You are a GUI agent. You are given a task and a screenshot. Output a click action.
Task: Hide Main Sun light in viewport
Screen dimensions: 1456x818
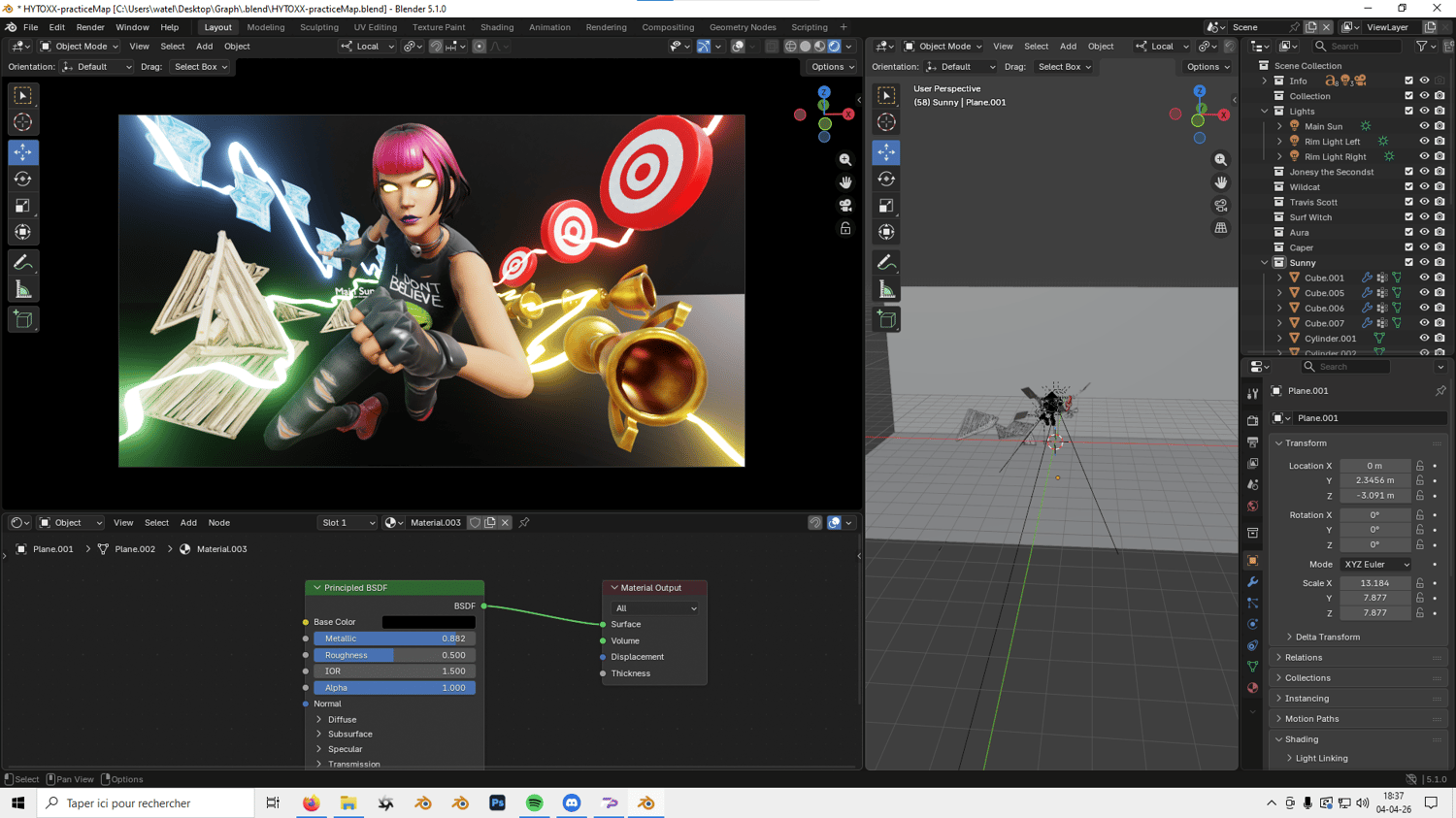pyautogui.click(x=1424, y=126)
